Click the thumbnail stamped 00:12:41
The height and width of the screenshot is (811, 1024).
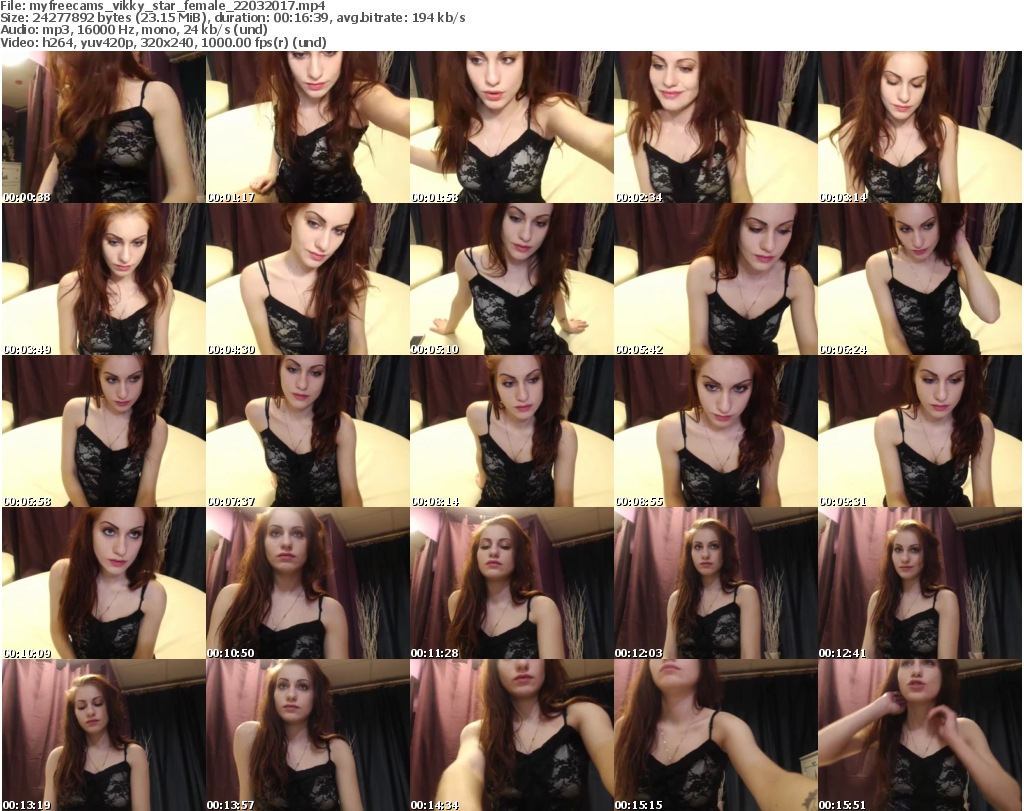click(920, 583)
